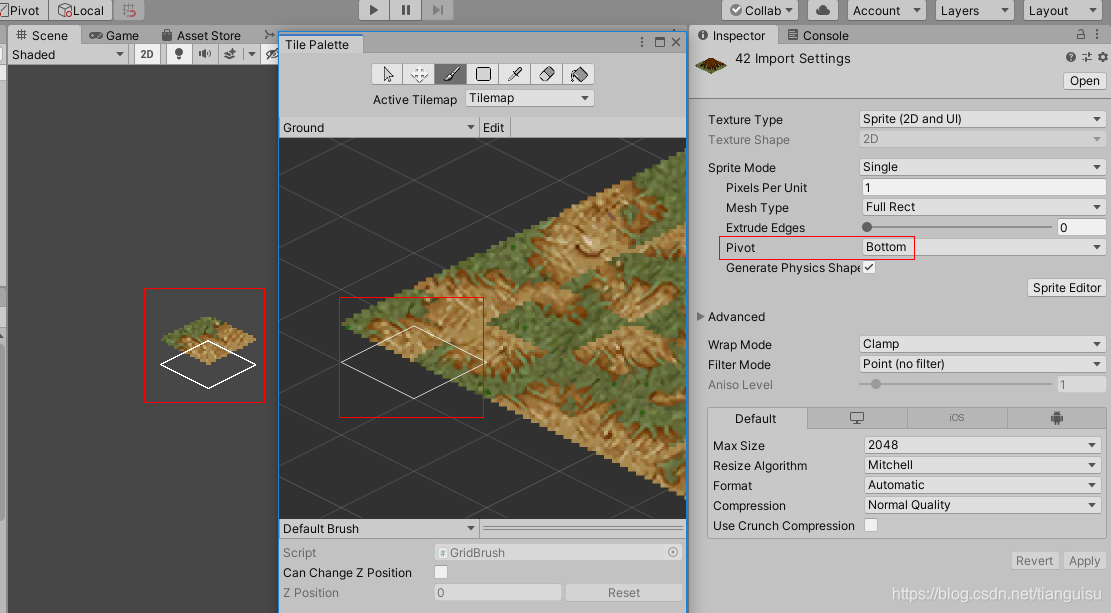Click the Sprite Editor button
This screenshot has height=613, width=1111.
[x=1066, y=287]
